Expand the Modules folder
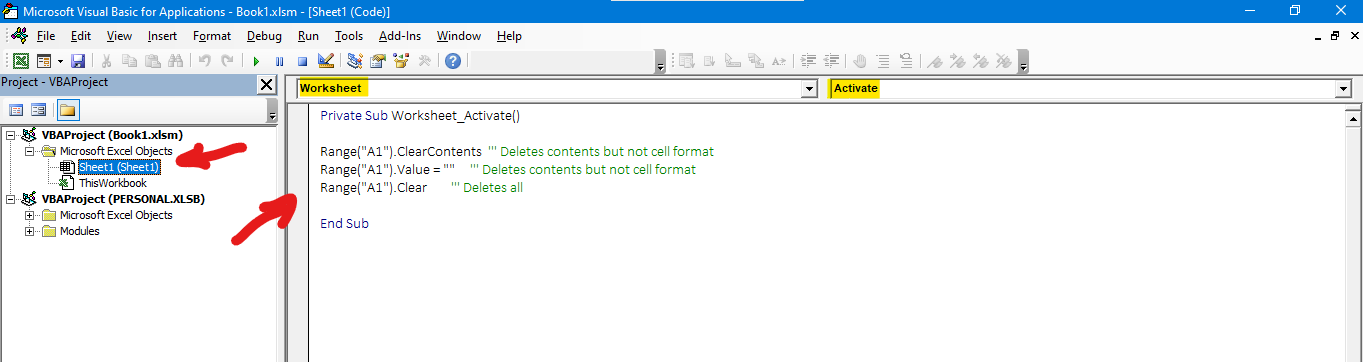 coord(30,231)
